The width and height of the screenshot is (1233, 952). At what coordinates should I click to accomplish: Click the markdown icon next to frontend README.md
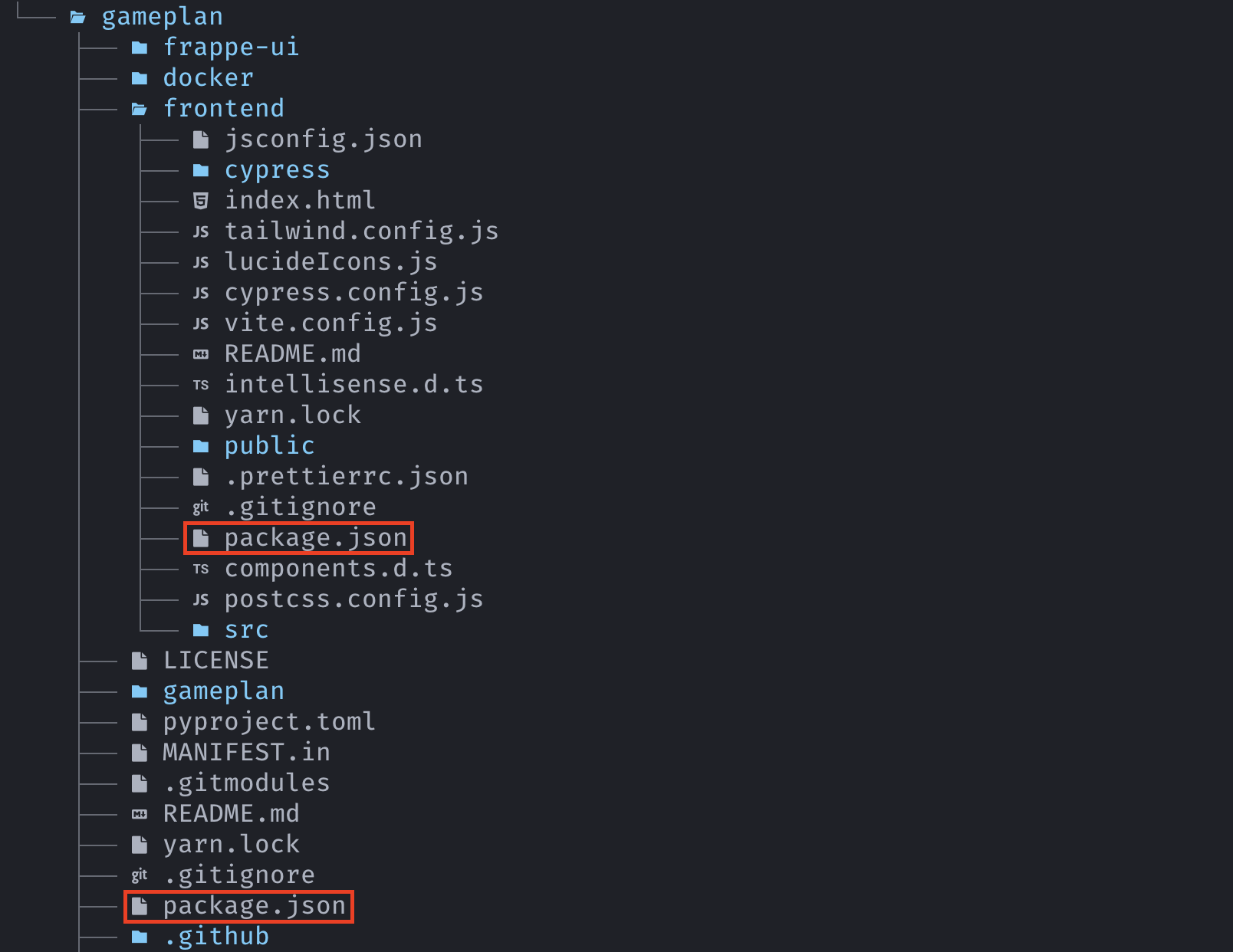[x=201, y=354]
